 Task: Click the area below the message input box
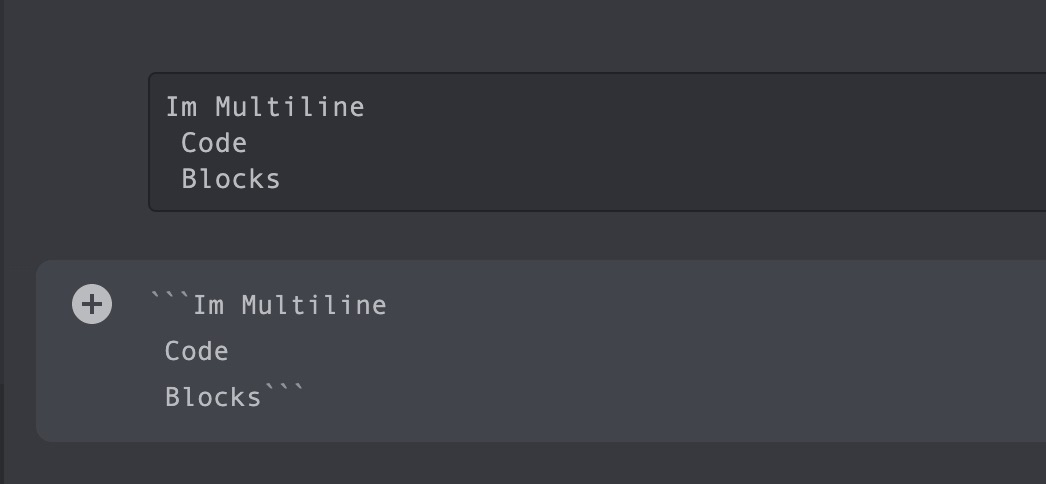click(x=500, y=463)
